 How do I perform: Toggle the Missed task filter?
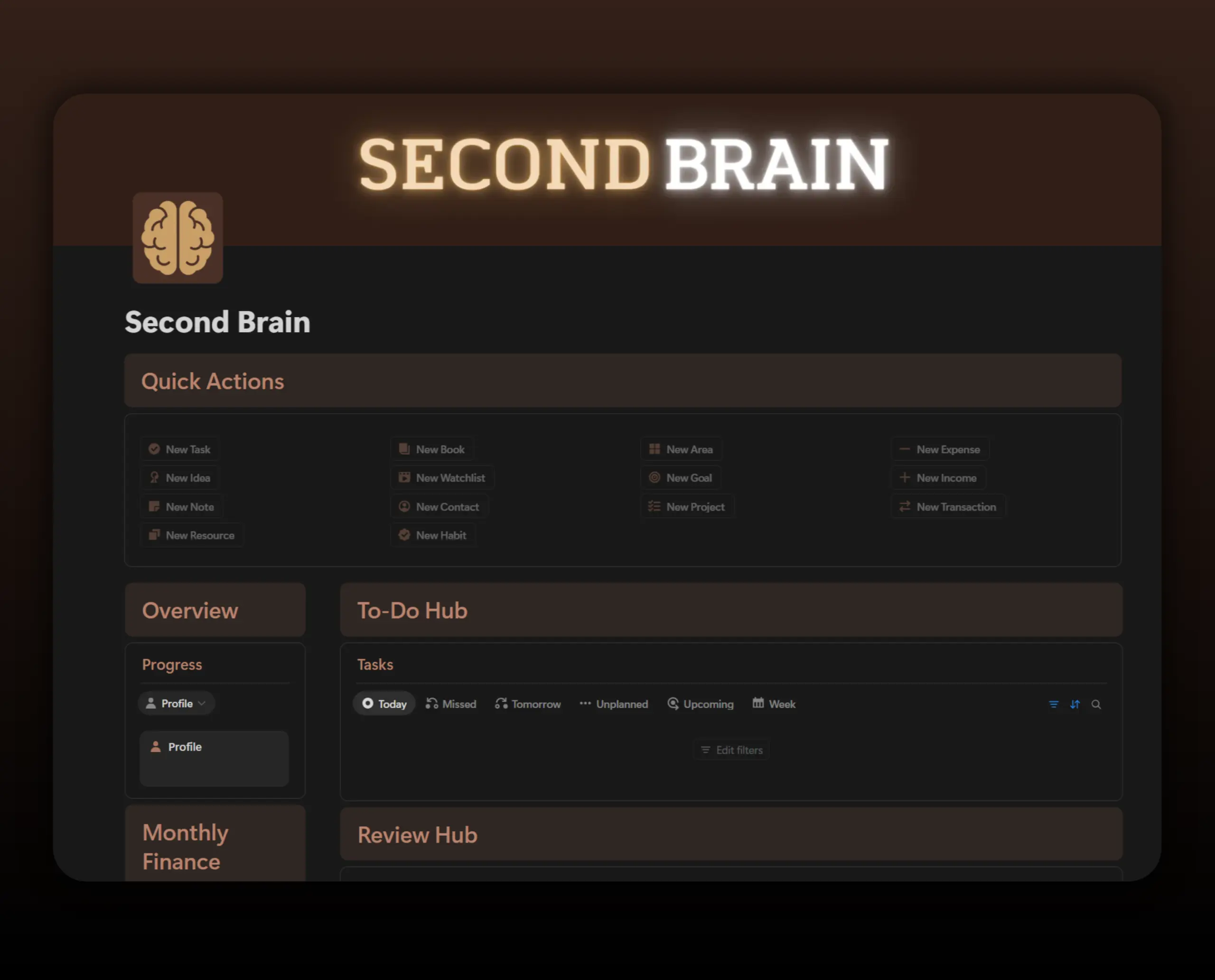[450, 703]
